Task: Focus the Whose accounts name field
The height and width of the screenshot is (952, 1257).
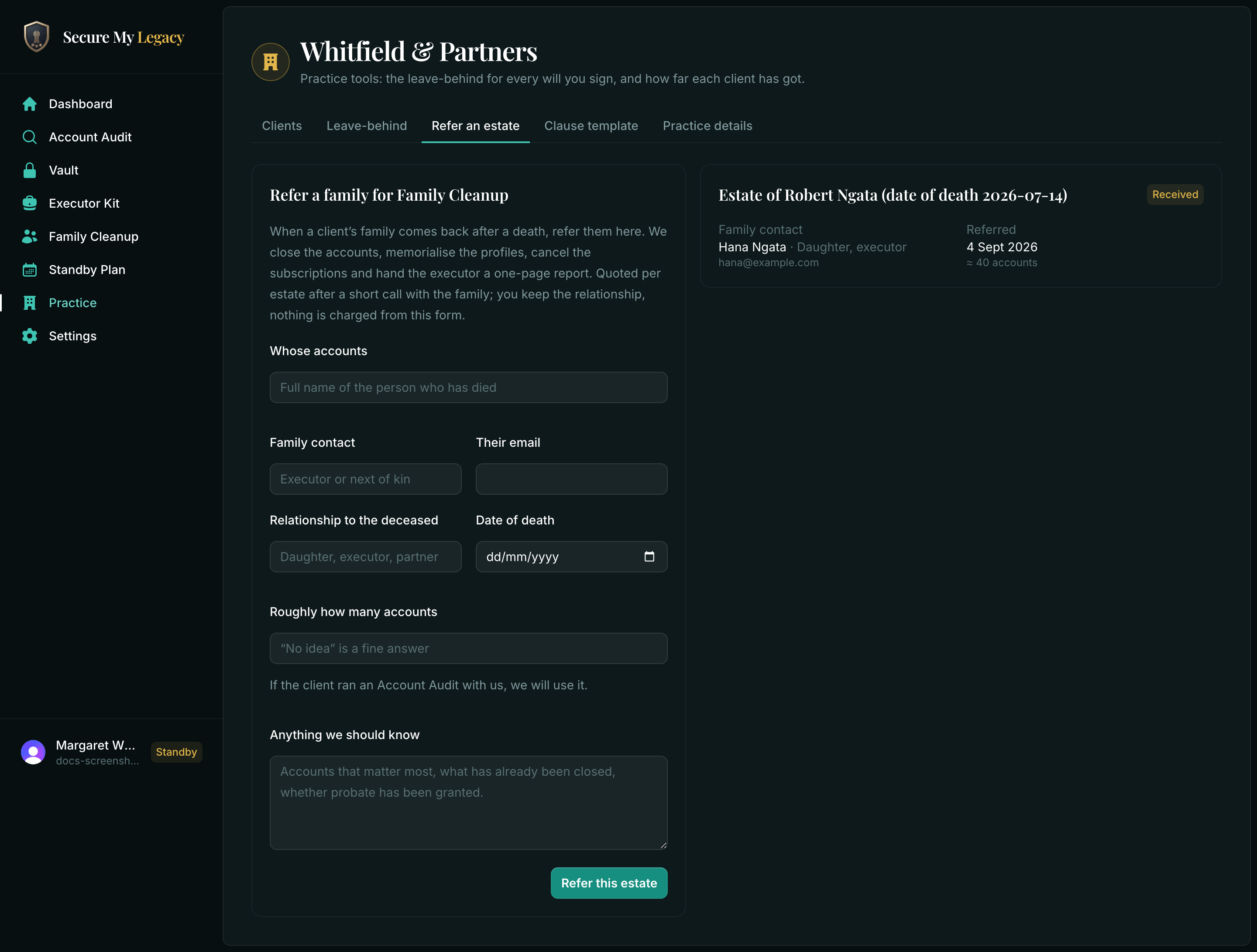Action: click(468, 387)
